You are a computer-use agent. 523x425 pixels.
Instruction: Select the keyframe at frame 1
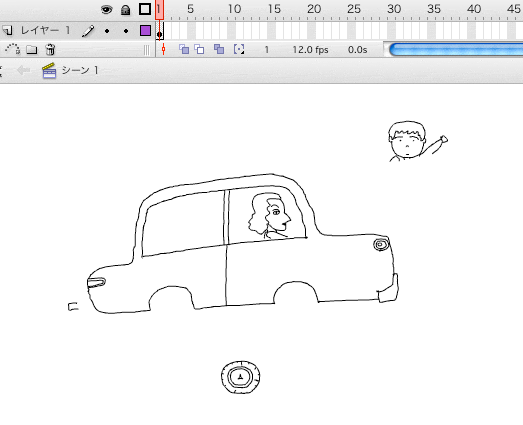[159, 31]
